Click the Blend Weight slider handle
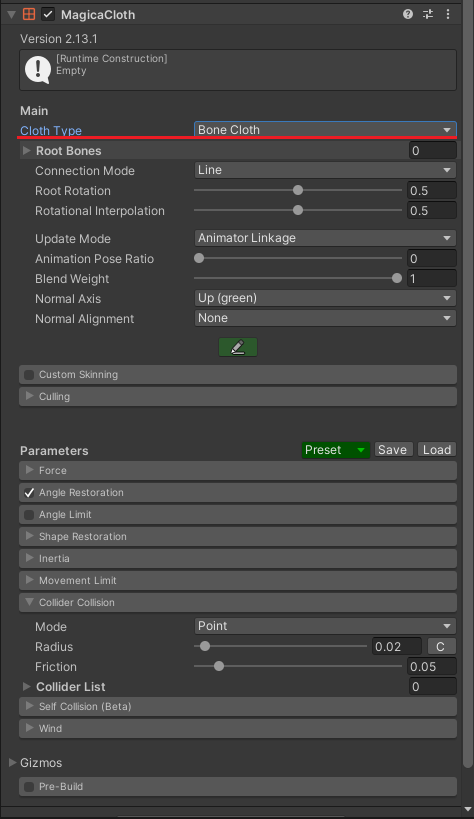Image resolution: width=474 pixels, height=819 pixels. click(x=397, y=278)
